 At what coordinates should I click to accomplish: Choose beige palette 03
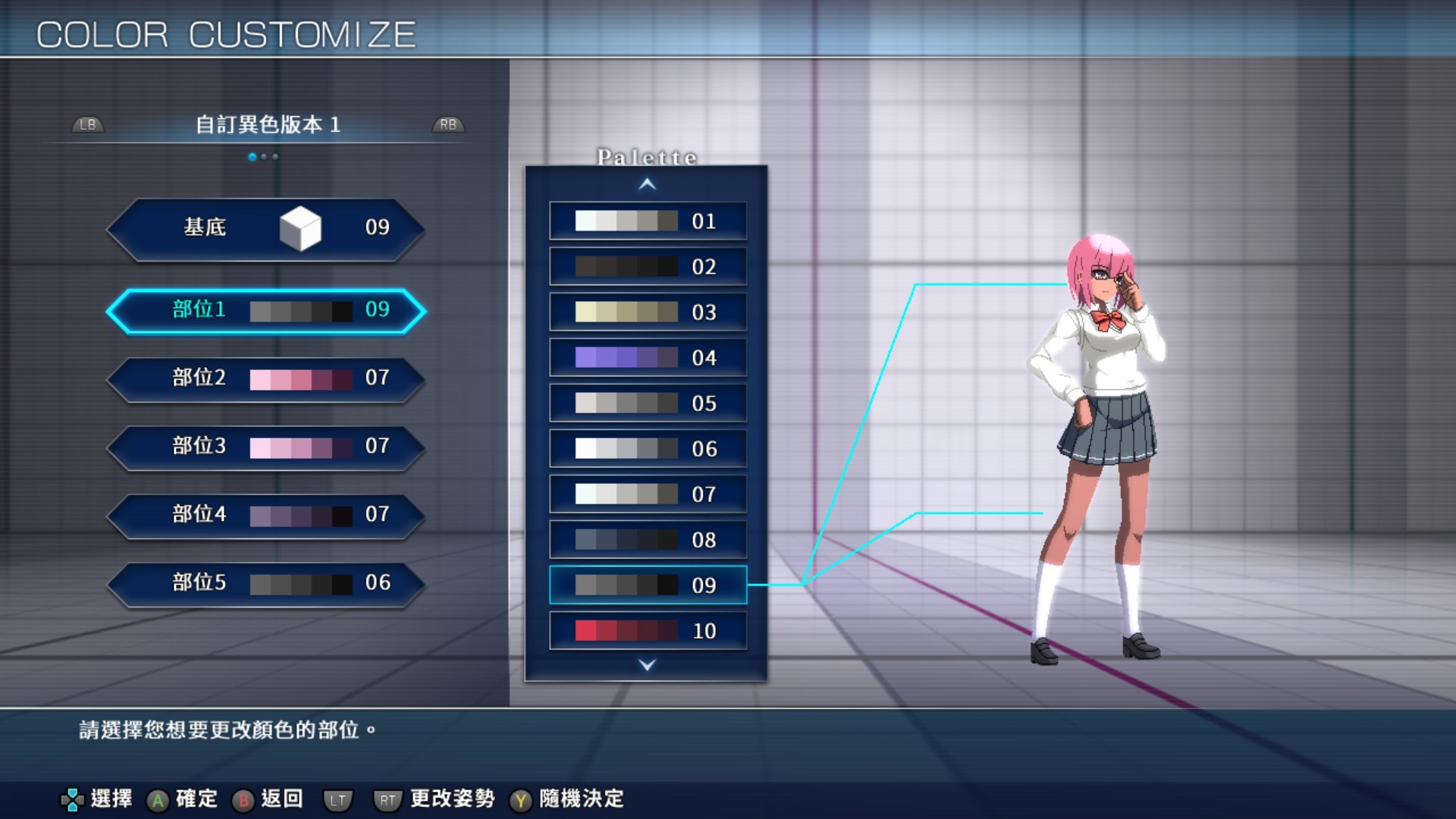point(648,312)
